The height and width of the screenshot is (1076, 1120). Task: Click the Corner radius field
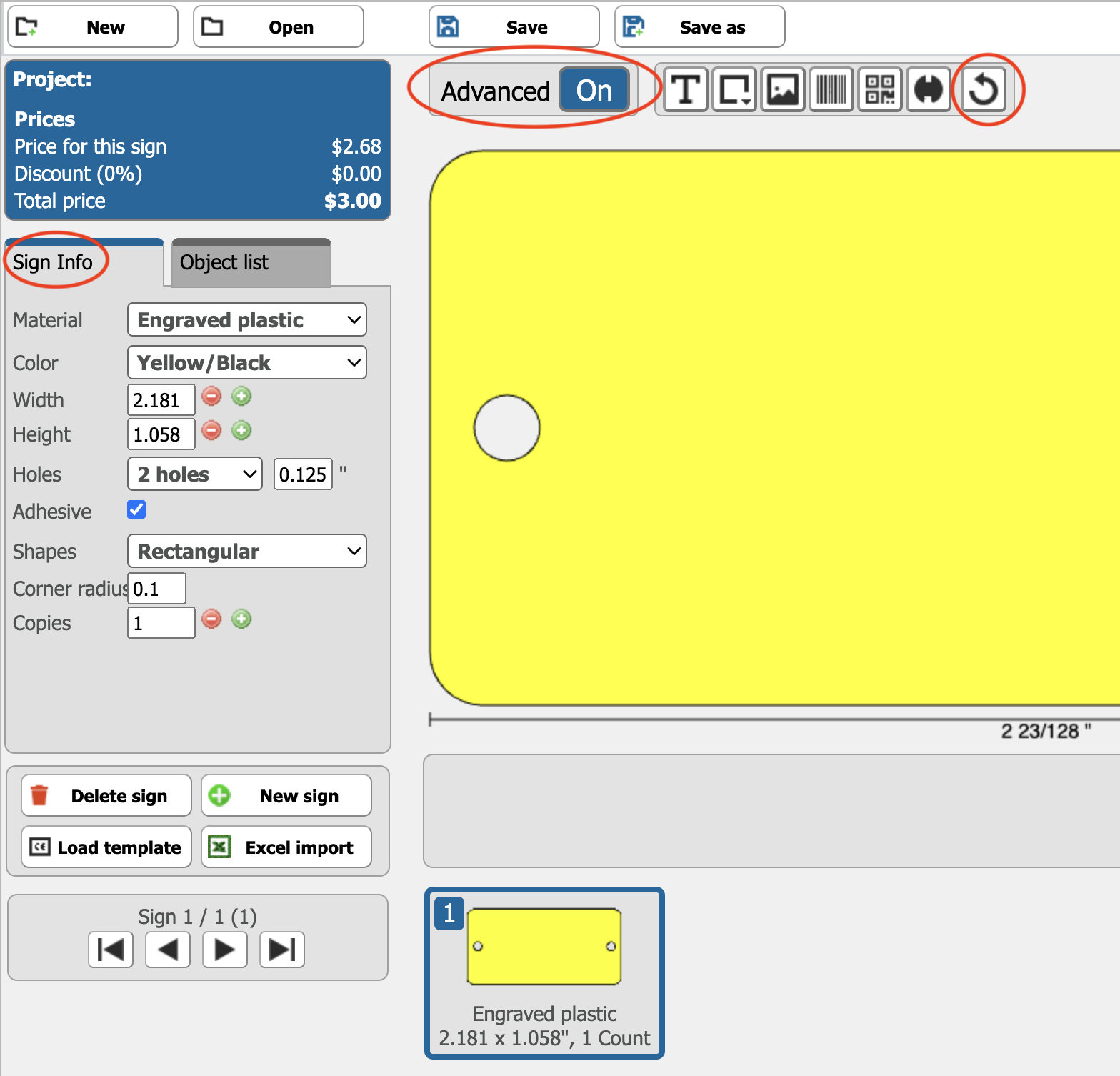tap(156, 588)
